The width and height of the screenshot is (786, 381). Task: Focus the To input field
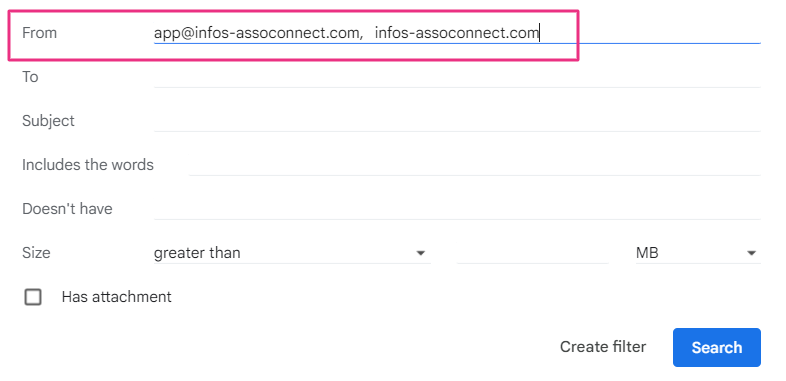pyautogui.click(x=457, y=77)
